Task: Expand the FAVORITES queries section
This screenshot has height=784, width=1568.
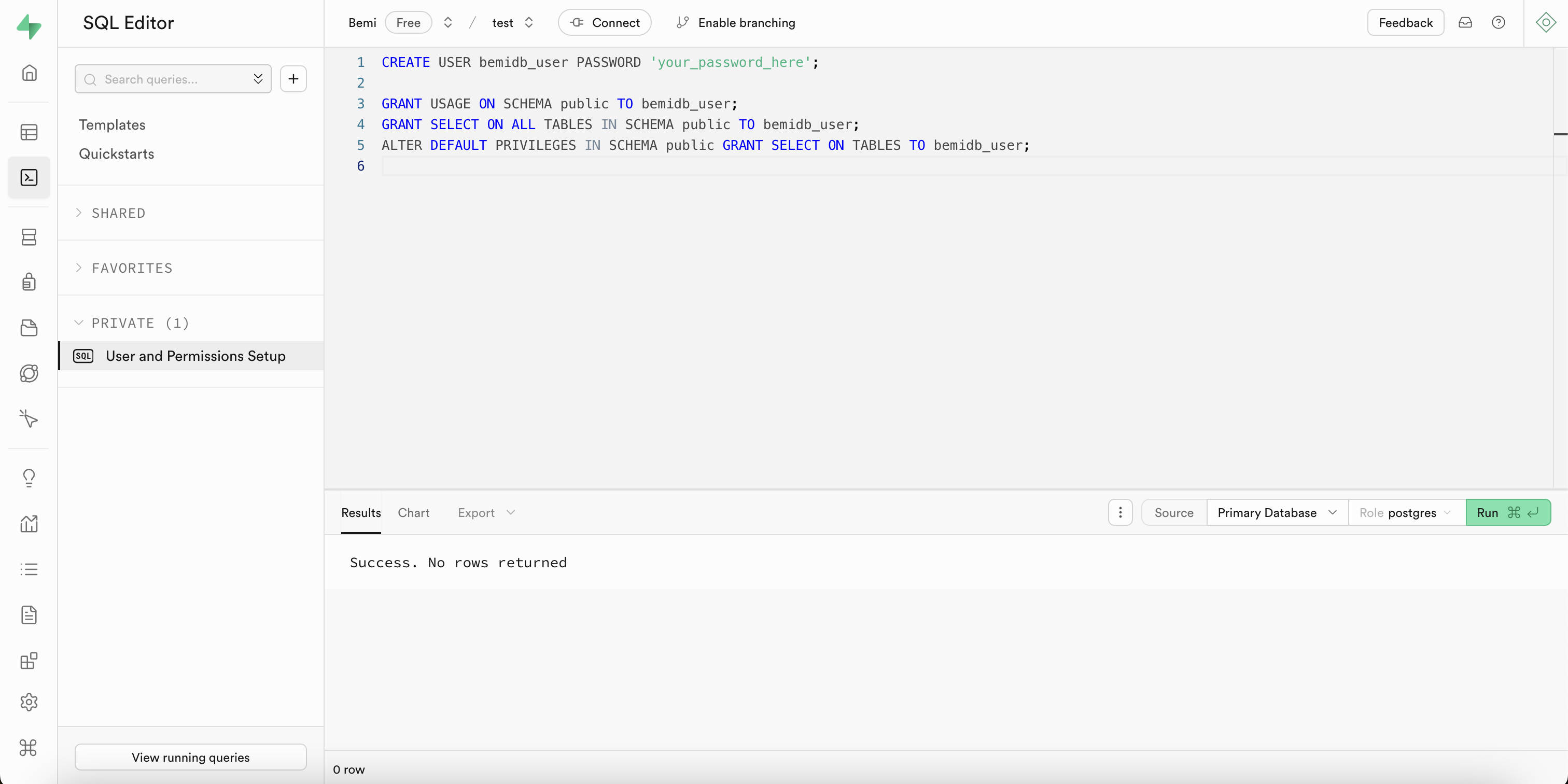Action: (132, 268)
